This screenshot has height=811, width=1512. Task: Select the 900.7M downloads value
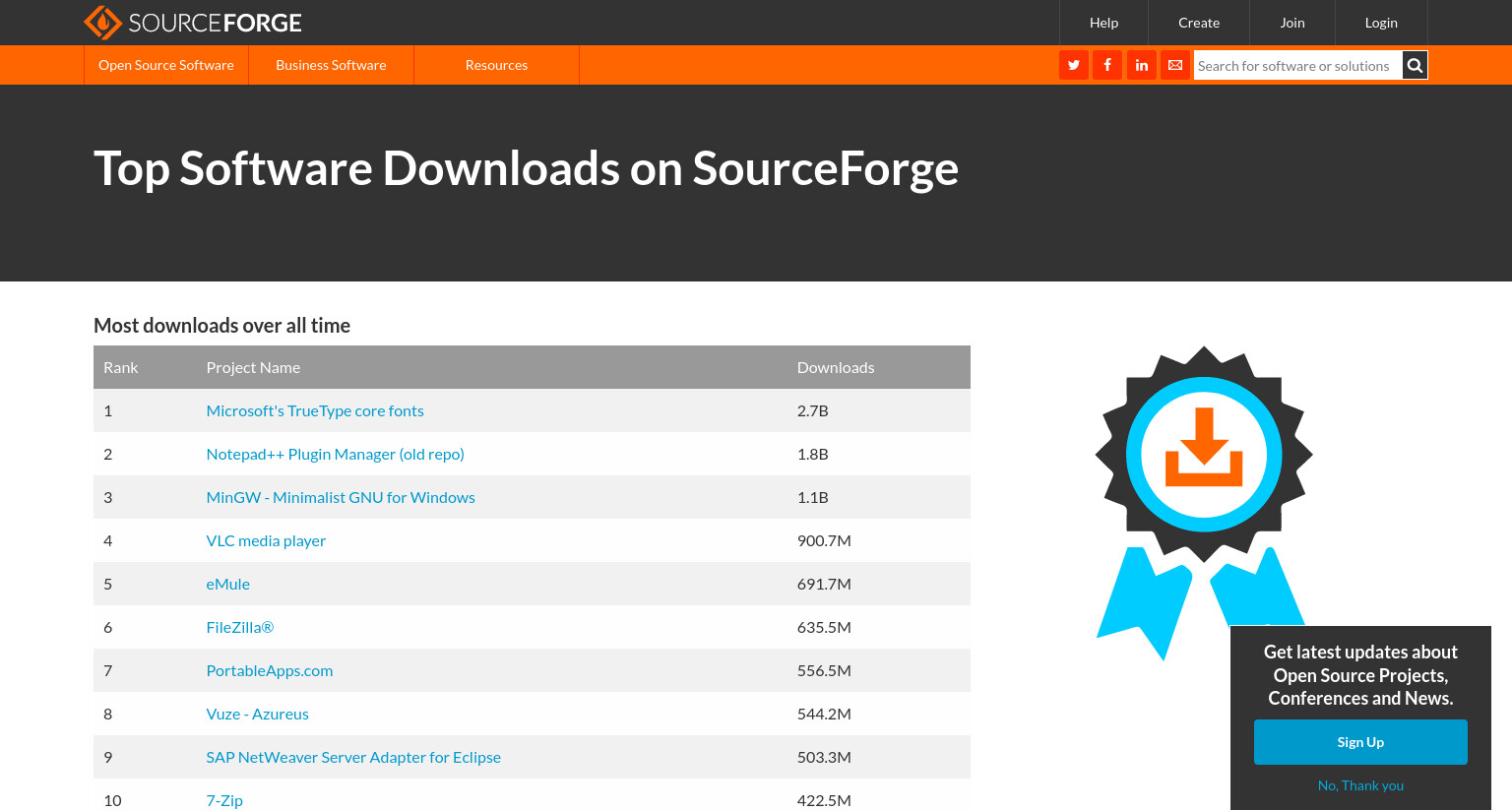(x=824, y=540)
